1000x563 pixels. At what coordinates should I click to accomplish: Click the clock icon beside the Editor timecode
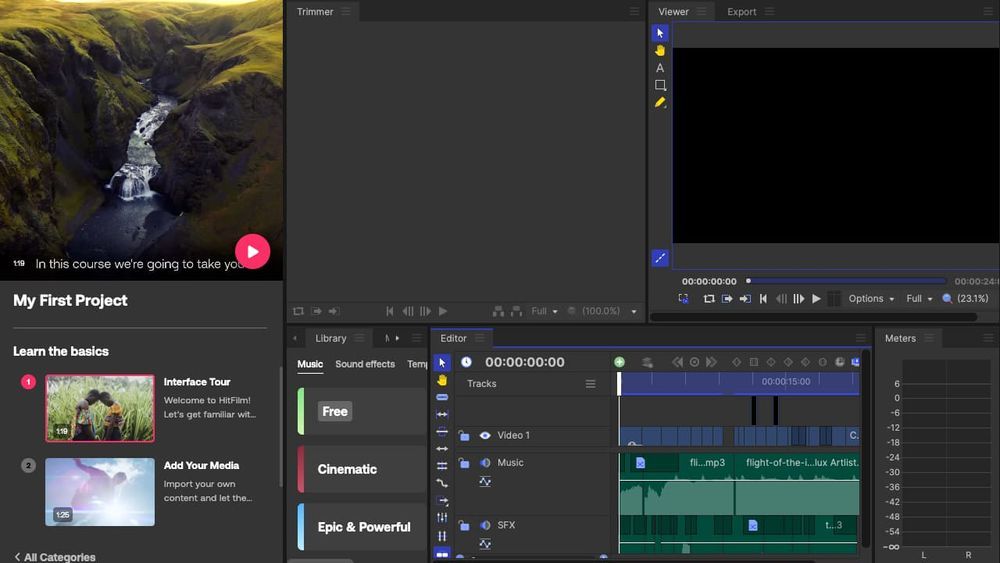pyautogui.click(x=466, y=362)
